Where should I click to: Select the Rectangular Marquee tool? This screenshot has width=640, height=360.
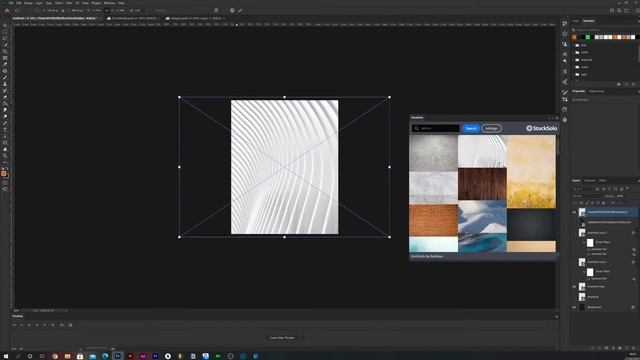tap(5, 32)
